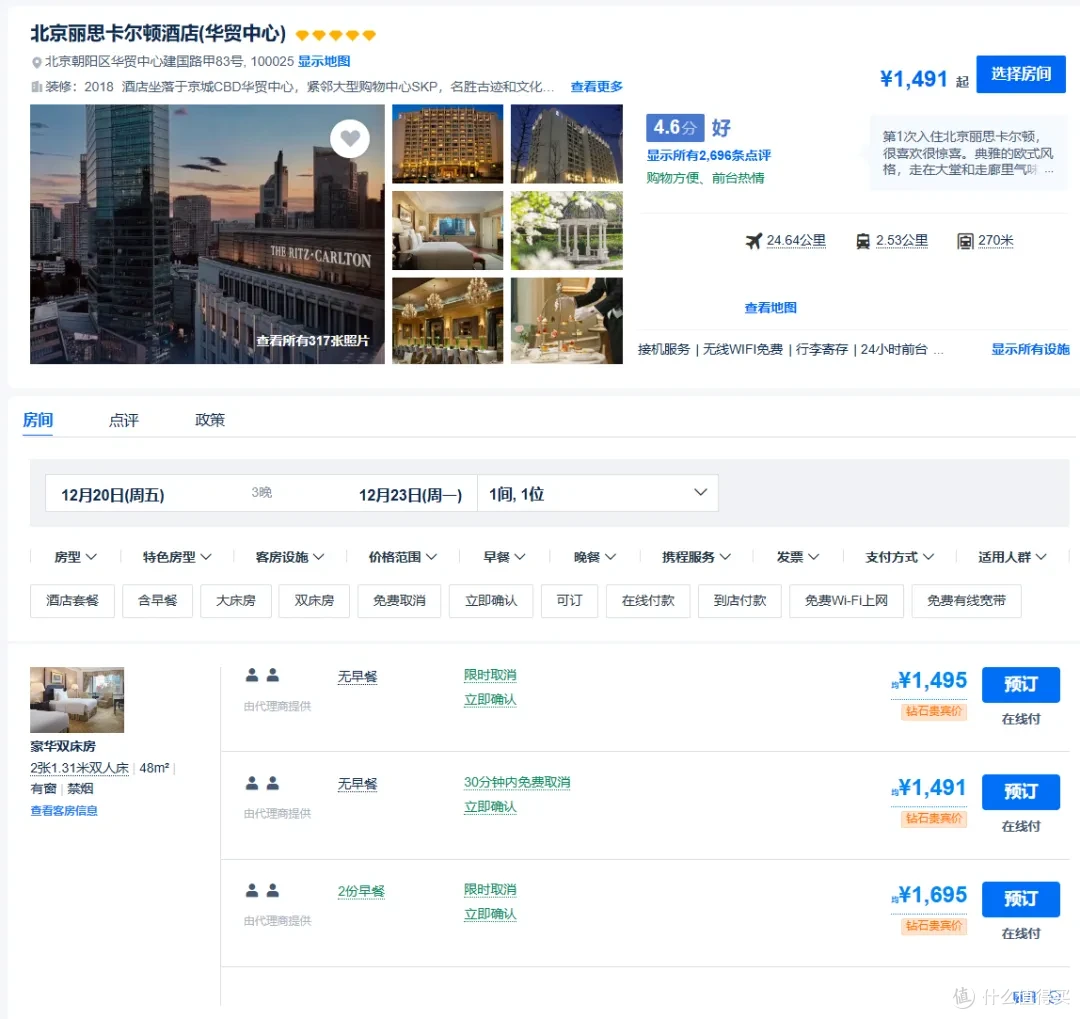Click the renovation building icon near 装修
The width and height of the screenshot is (1080, 1019).
[37, 87]
